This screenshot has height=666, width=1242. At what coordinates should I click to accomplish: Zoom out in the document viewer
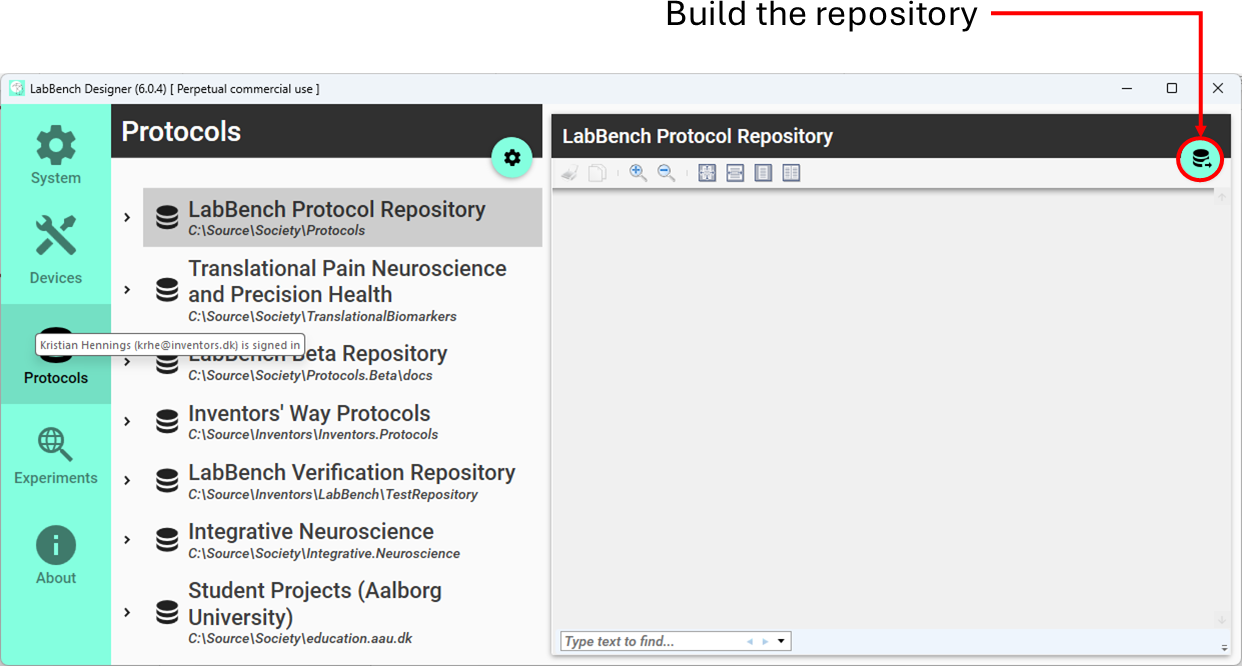tap(666, 173)
